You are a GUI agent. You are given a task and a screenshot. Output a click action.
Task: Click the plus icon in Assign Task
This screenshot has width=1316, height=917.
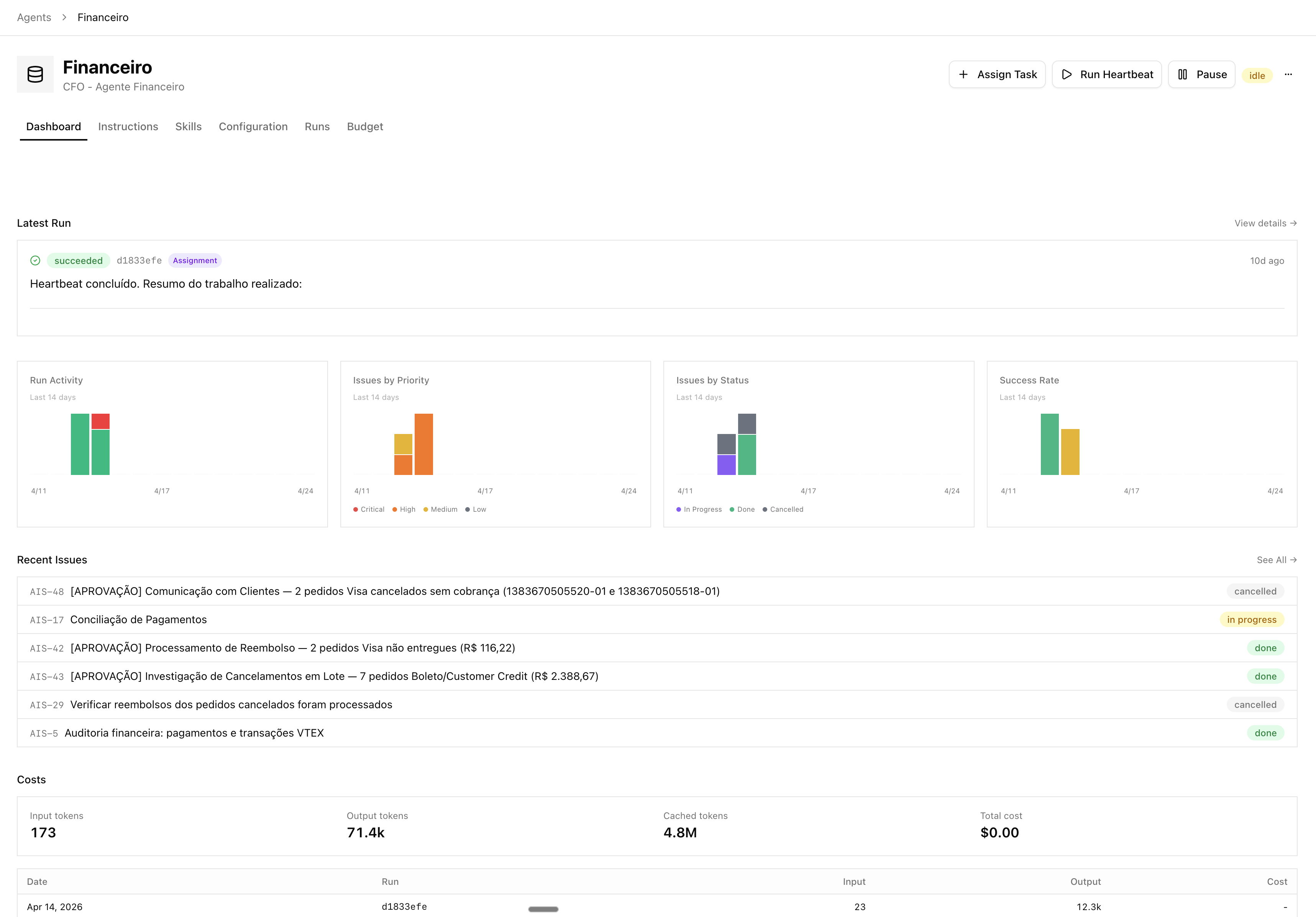(964, 74)
